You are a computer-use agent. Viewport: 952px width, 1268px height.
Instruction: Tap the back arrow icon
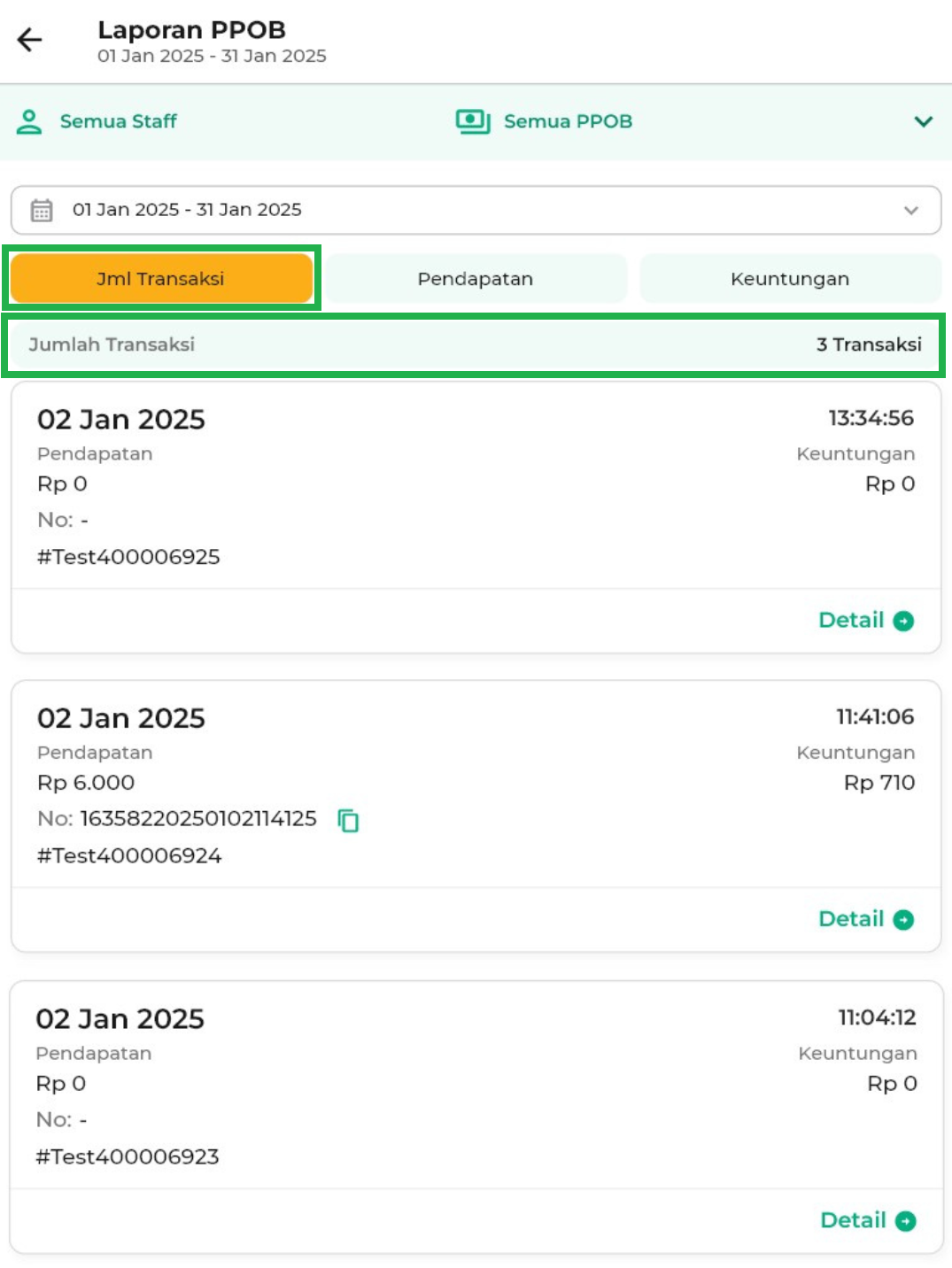[x=30, y=40]
